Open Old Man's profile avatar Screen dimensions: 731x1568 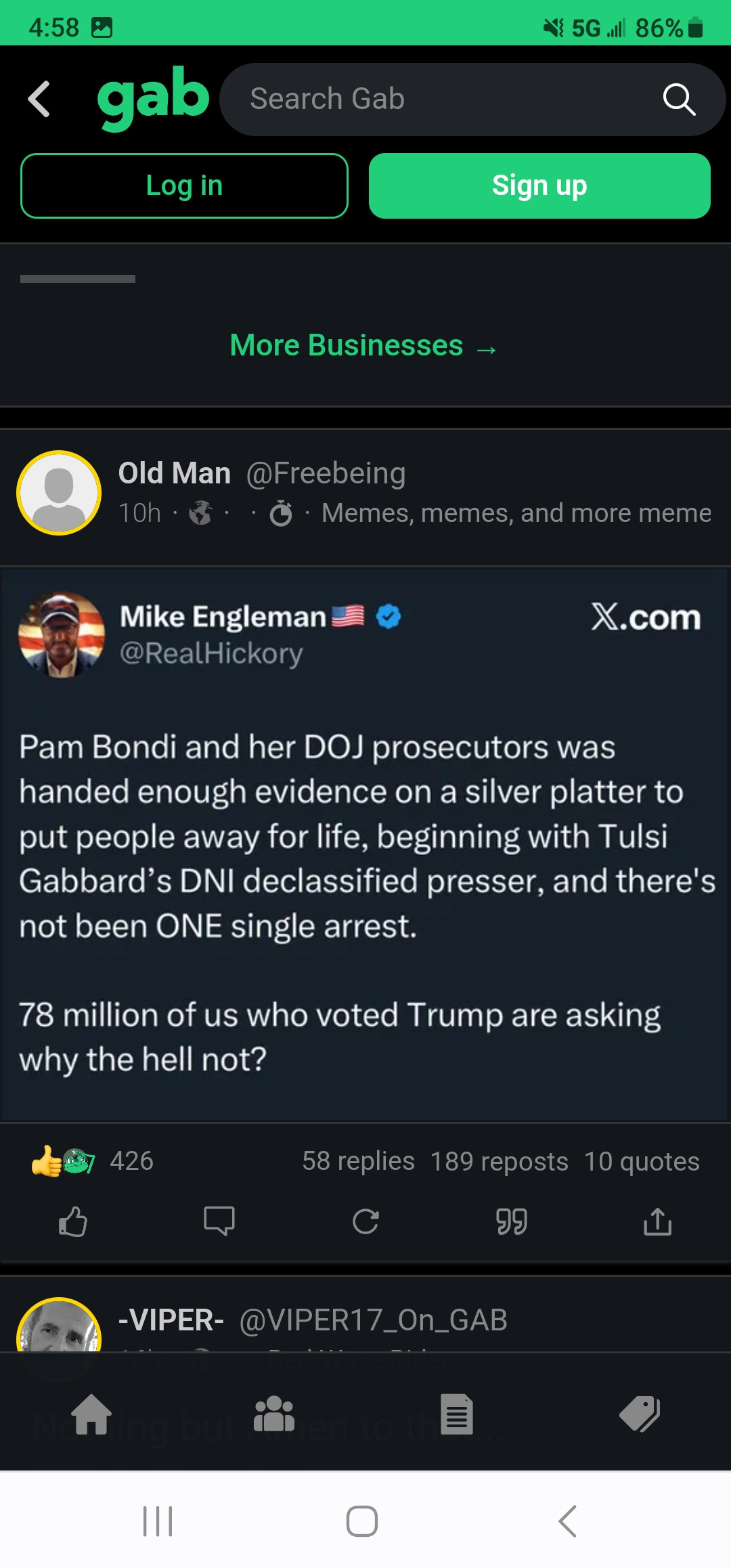(x=59, y=493)
